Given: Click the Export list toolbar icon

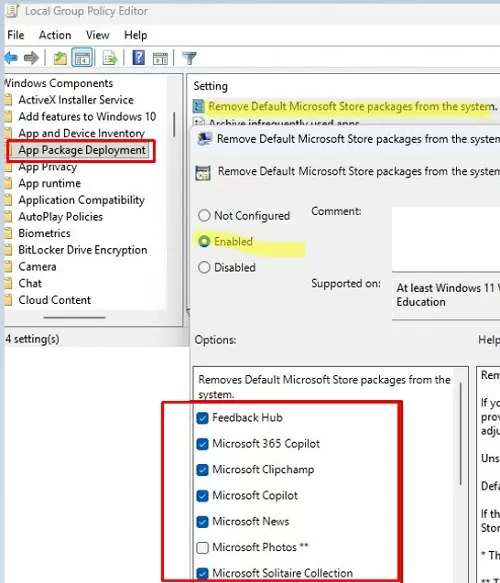Looking at the screenshot, I should (110, 58).
